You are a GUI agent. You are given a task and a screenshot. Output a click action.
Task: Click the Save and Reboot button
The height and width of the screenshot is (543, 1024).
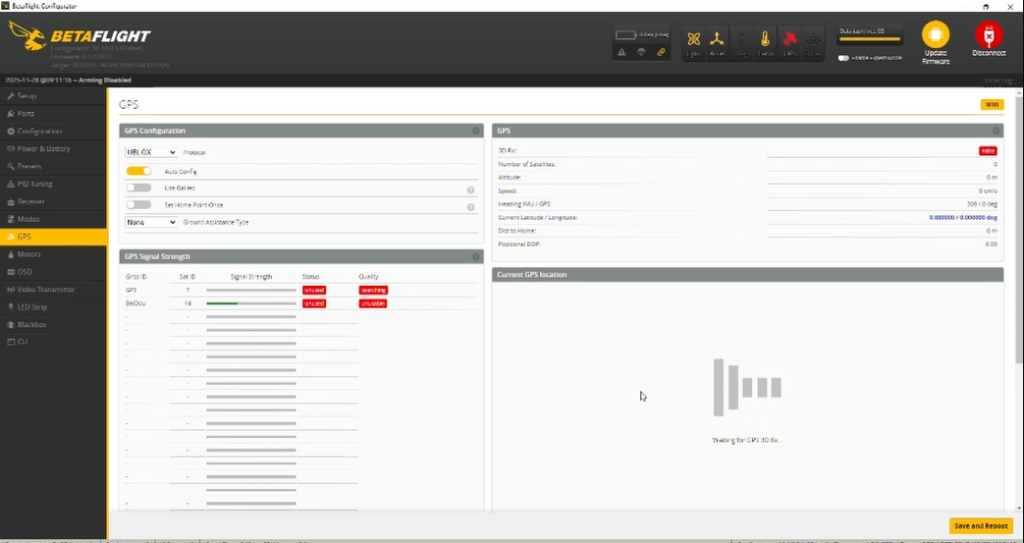[x=981, y=526]
